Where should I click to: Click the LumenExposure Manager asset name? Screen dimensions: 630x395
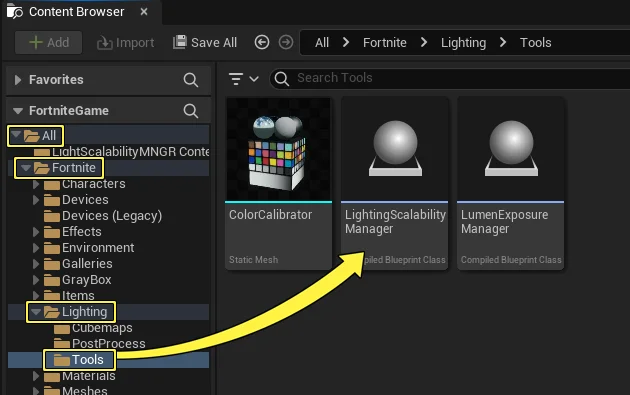[504, 222]
